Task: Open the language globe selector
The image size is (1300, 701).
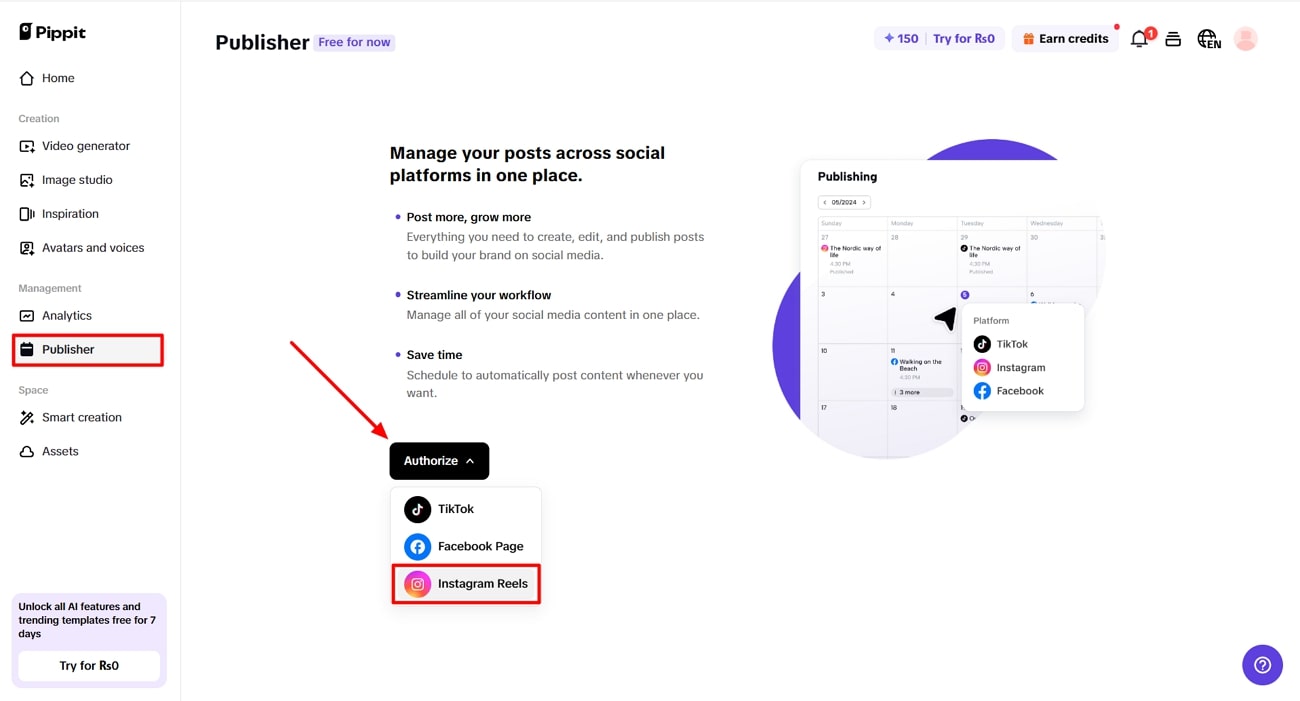Action: (1208, 39)
